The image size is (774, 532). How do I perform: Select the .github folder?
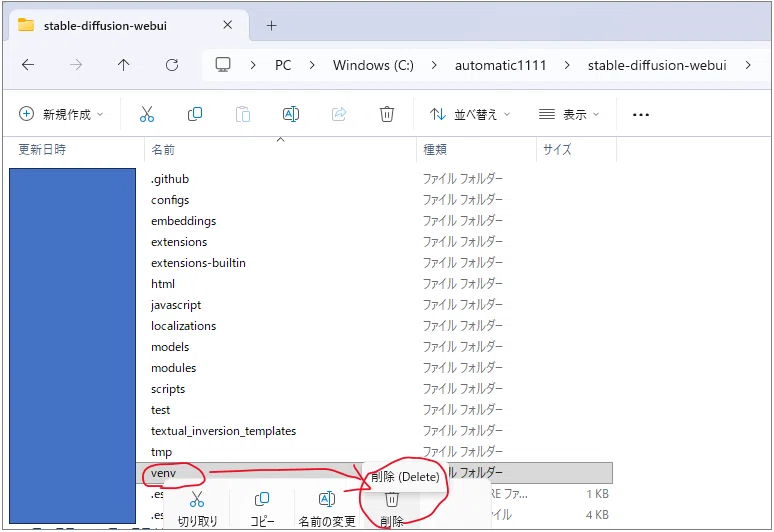[170, 179]
